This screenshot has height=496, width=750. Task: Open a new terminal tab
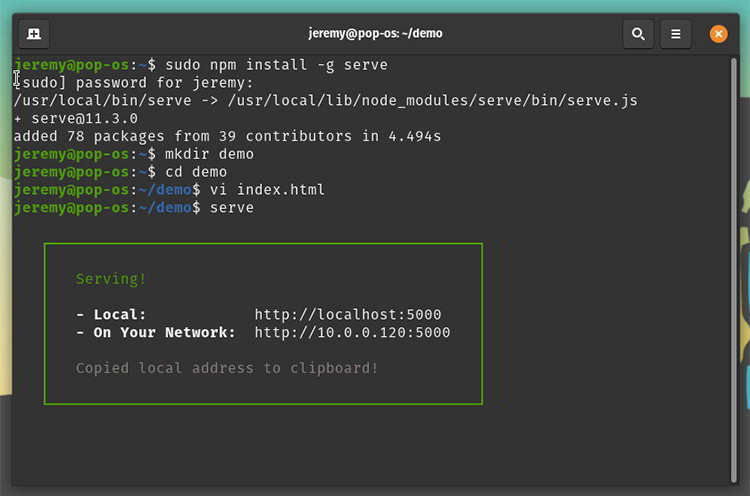(33, 34)
